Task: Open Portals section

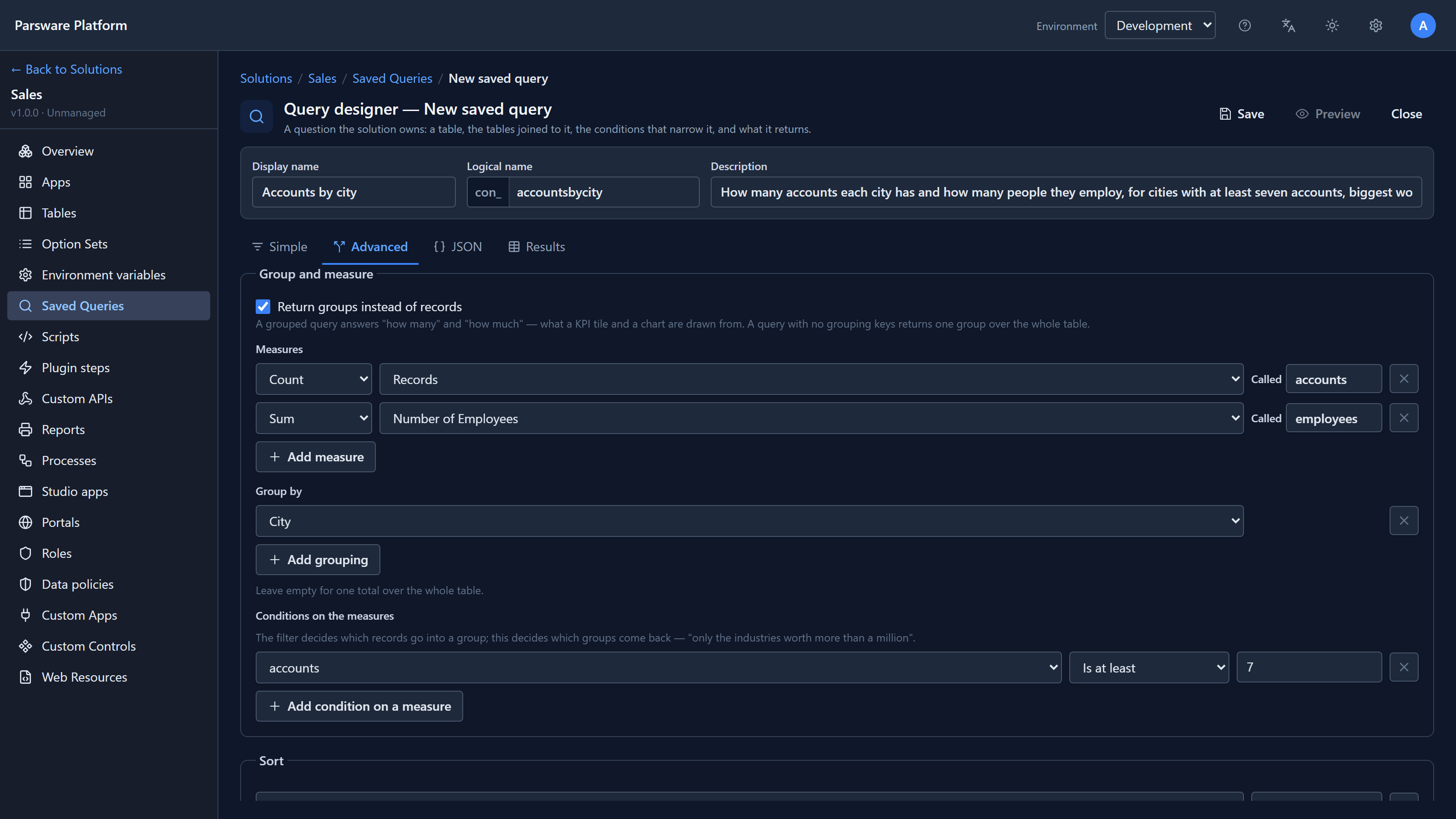Action: (x=109, y=522)
